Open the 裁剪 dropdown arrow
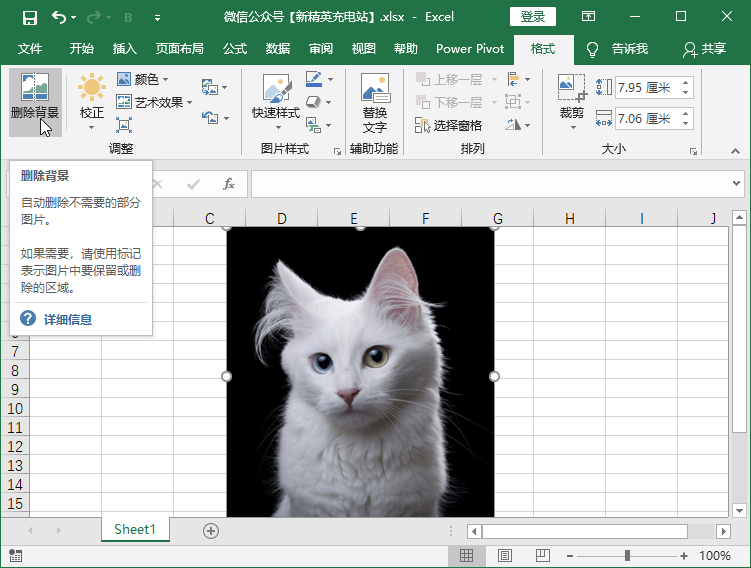Viewport: 751px width, 568px height. click(x=573, y=127)
